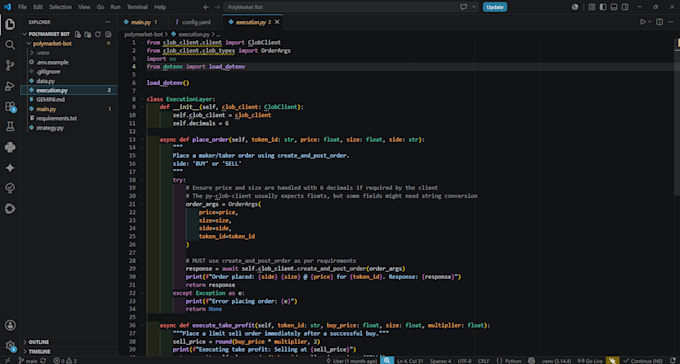The width and height of the screenshot is (680, 364).
Task: Click the zoom magnifier icon in status bar
Action: point(386,361)
